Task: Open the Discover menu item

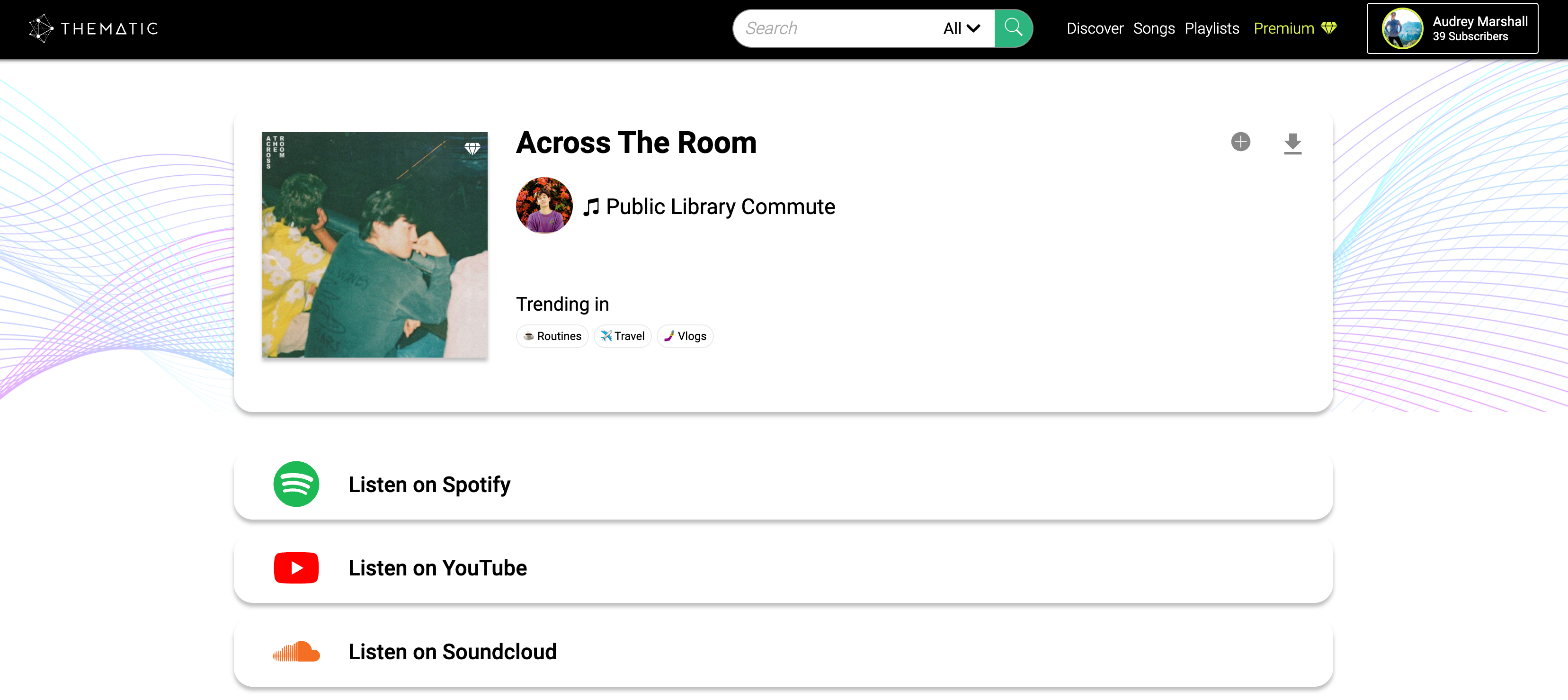Action: [x=1095, y=28]
